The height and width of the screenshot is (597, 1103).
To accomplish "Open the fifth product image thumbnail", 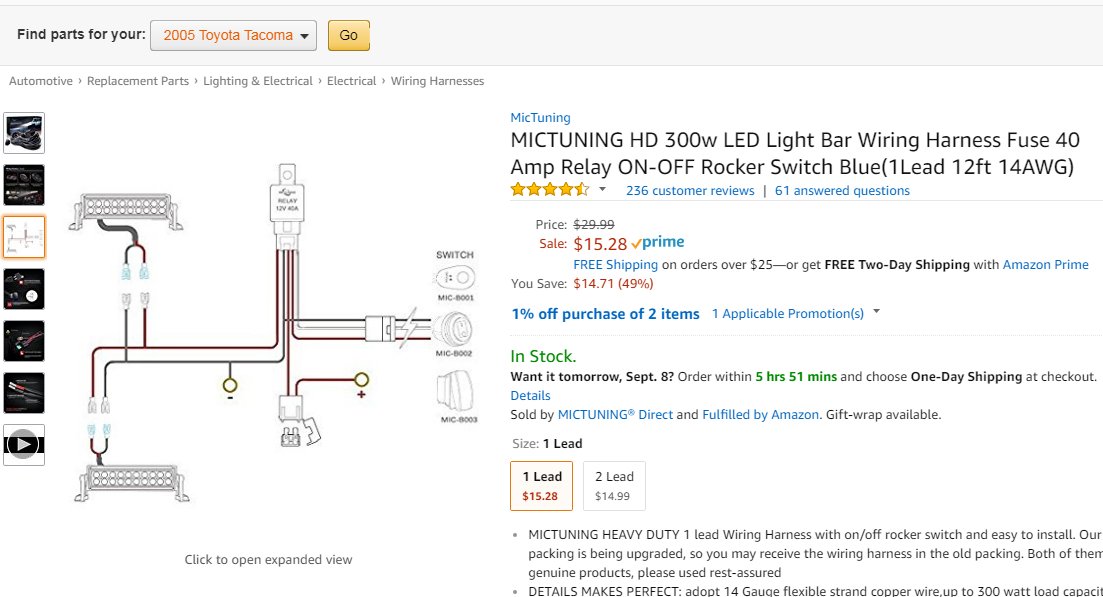I will (24, 341).
